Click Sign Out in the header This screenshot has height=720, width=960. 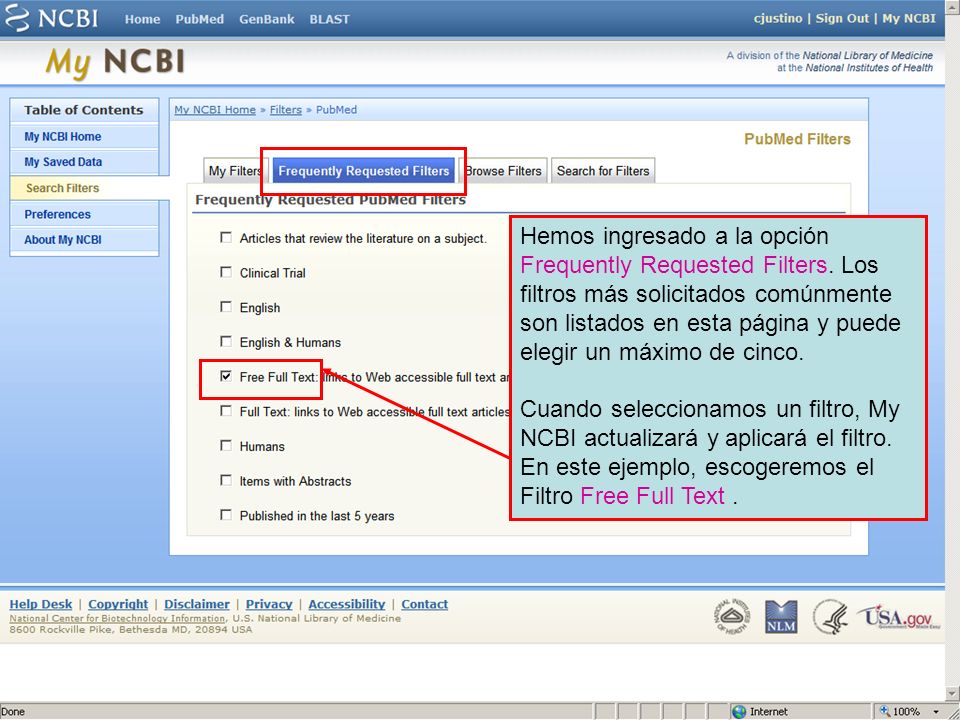point(842,18)
